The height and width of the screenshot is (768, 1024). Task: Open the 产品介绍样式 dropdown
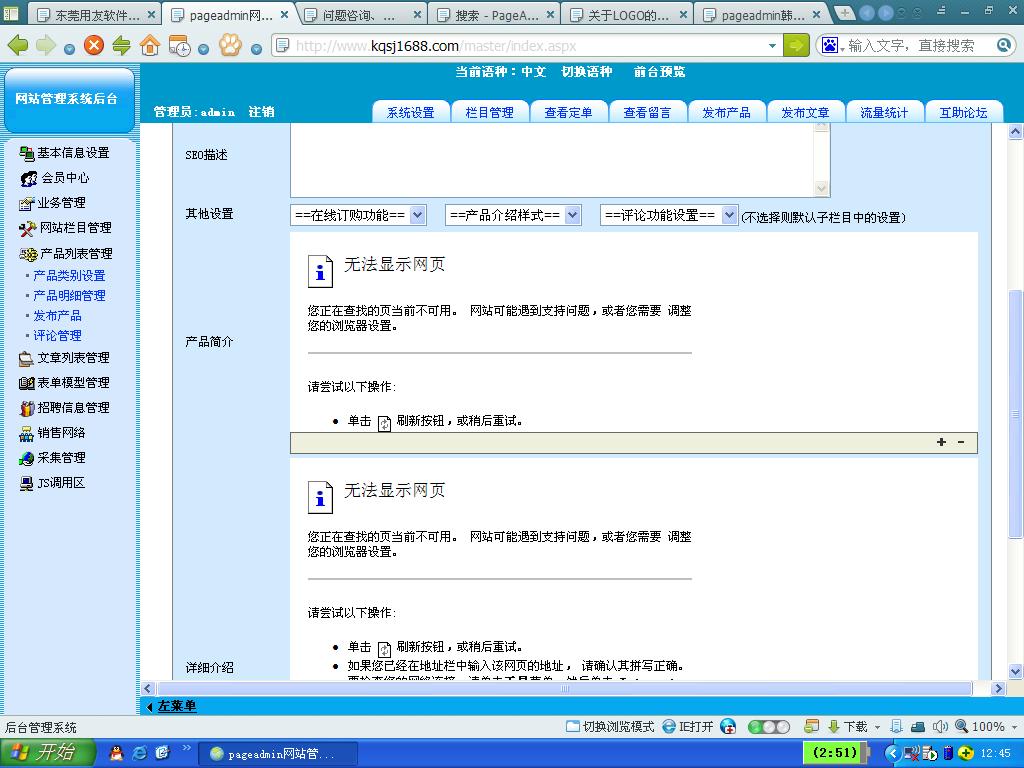point(513,215)
